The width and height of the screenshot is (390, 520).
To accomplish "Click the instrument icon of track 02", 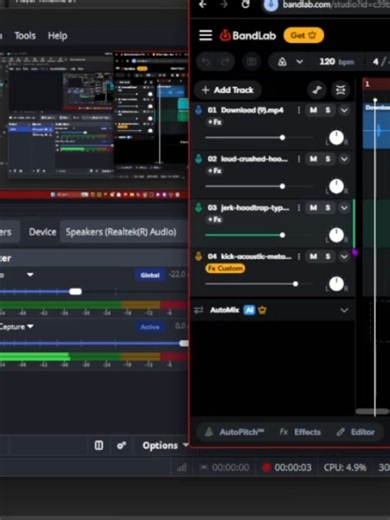I will [199, 159].
